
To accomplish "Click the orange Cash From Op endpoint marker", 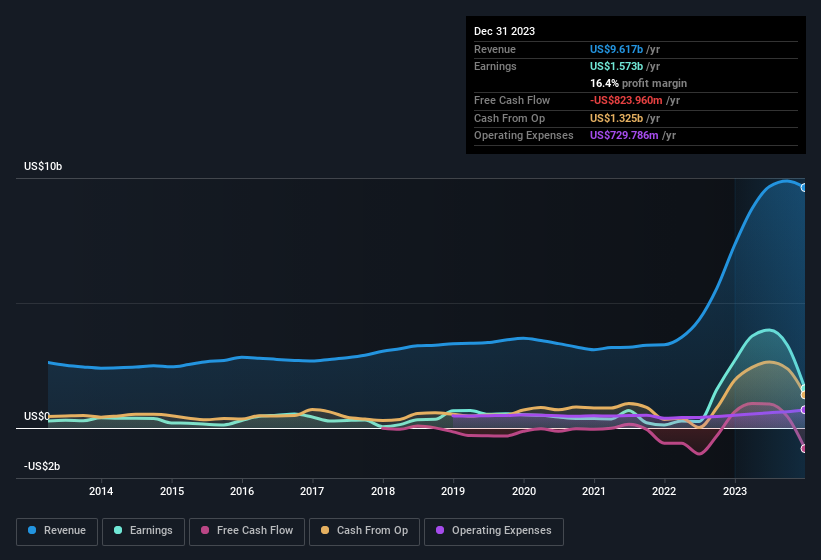I will [804, 395].
